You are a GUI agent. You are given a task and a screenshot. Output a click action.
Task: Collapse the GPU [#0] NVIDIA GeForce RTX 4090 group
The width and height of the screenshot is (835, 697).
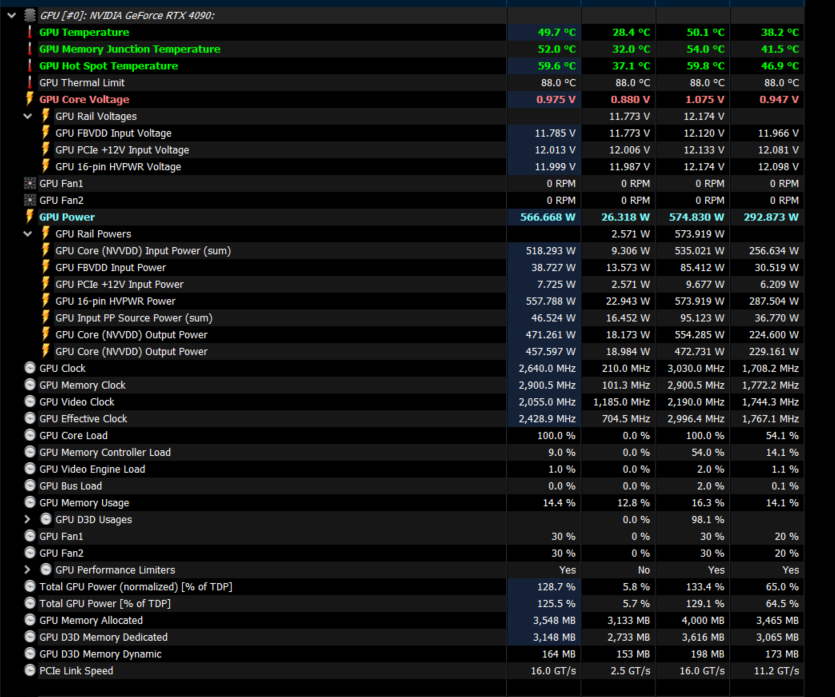coord(12,15)
